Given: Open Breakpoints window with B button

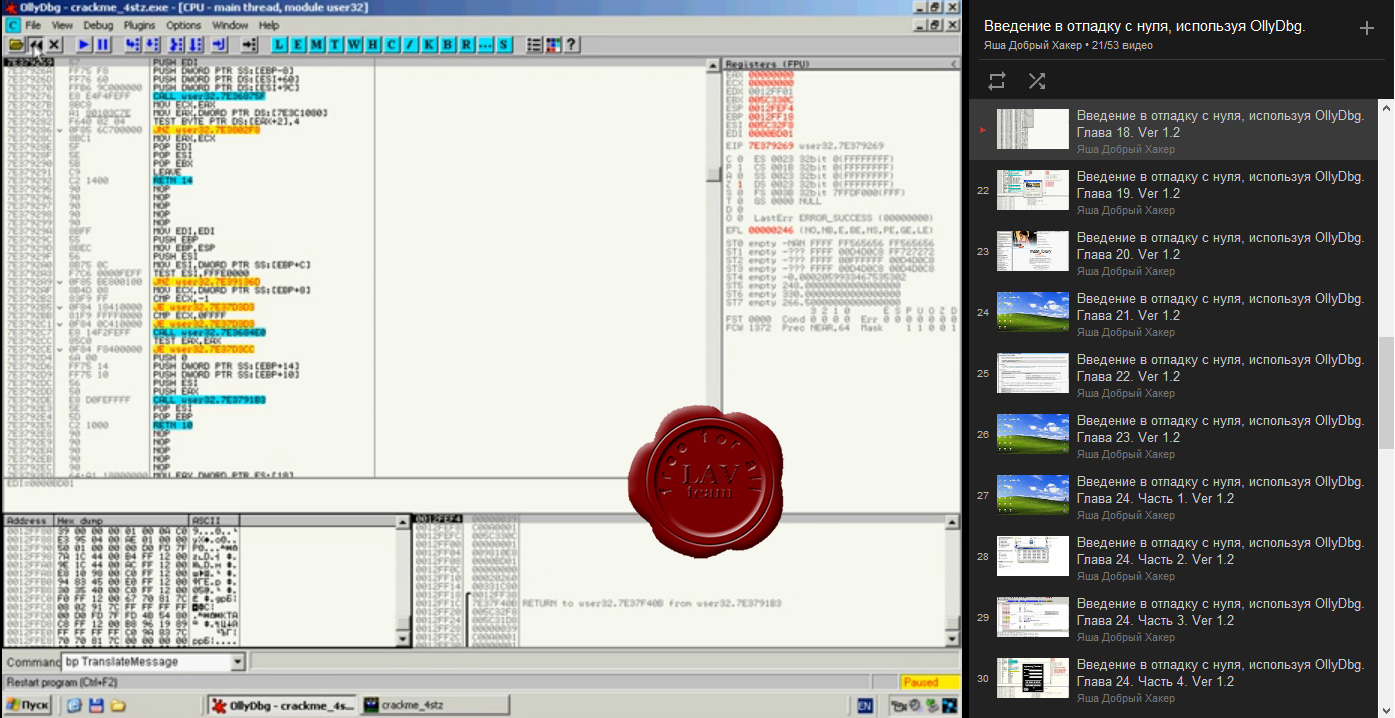Looking at the screenshot, I should pyautogui.click(x=447, y=44).
